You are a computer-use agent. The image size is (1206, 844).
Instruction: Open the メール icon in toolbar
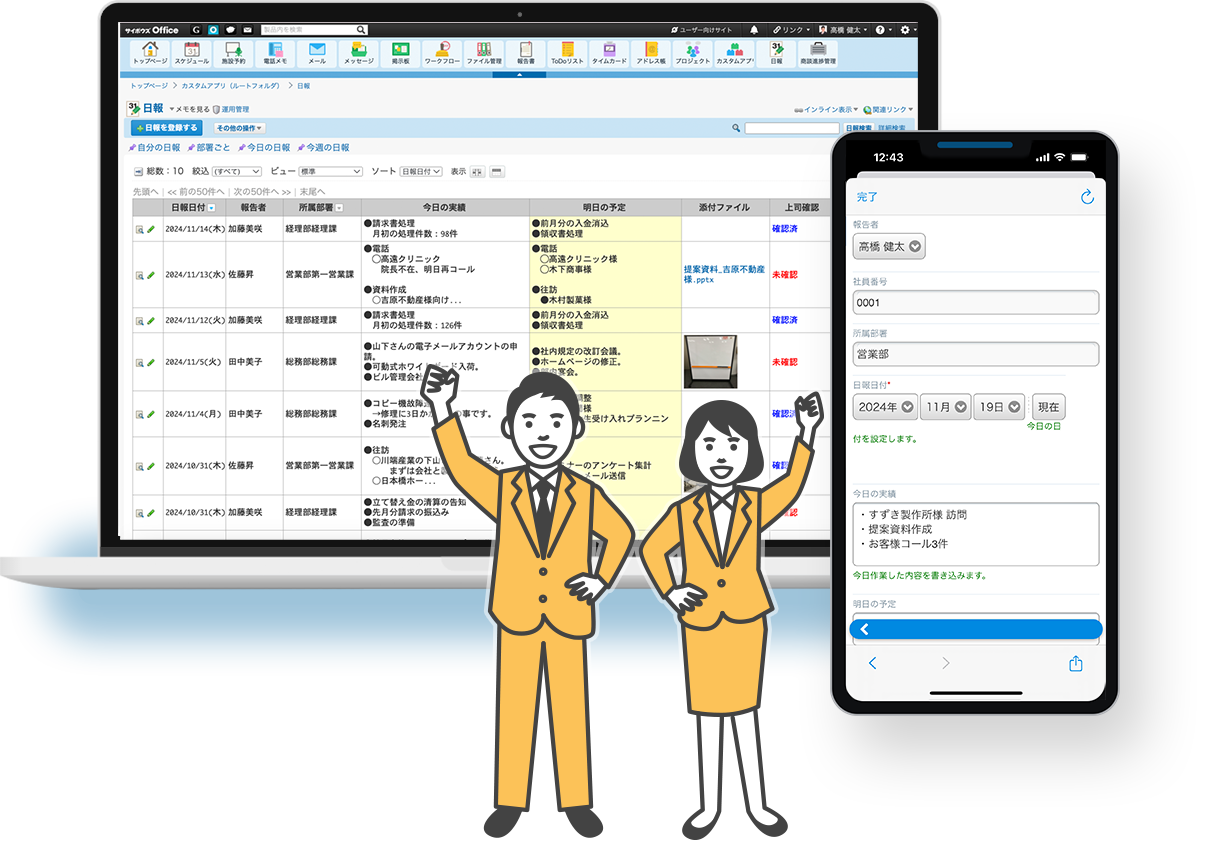[316, 53]
